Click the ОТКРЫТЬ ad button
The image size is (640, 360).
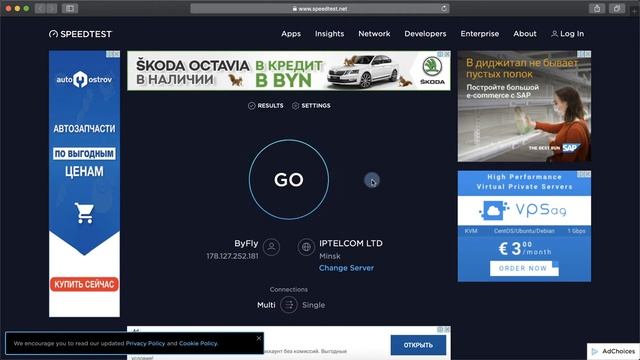(418, 345)
